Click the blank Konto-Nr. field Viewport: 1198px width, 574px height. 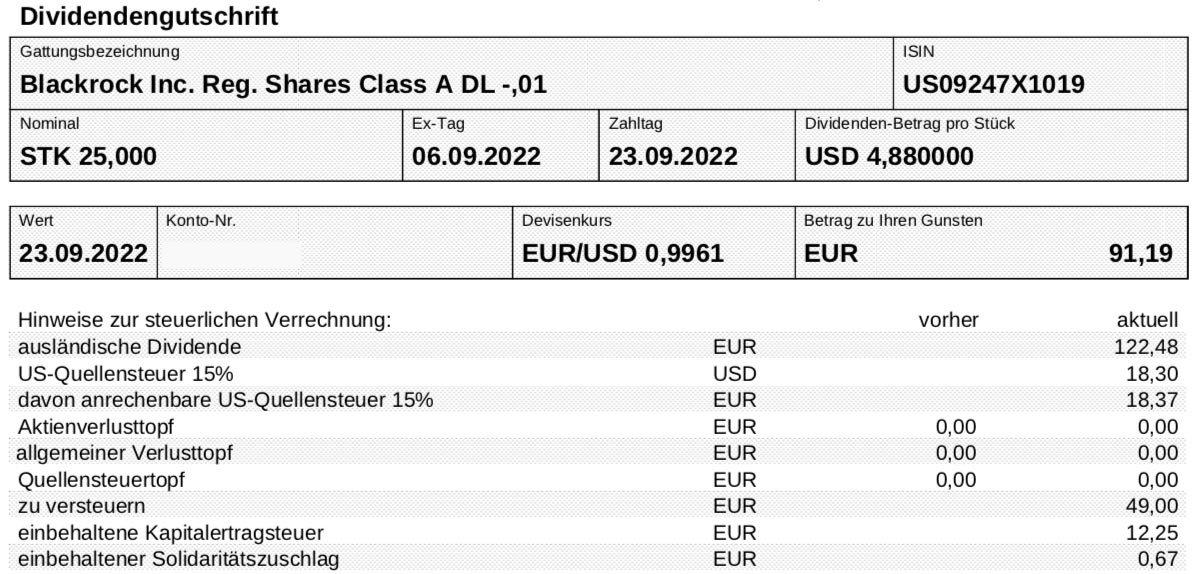point(335,242)
